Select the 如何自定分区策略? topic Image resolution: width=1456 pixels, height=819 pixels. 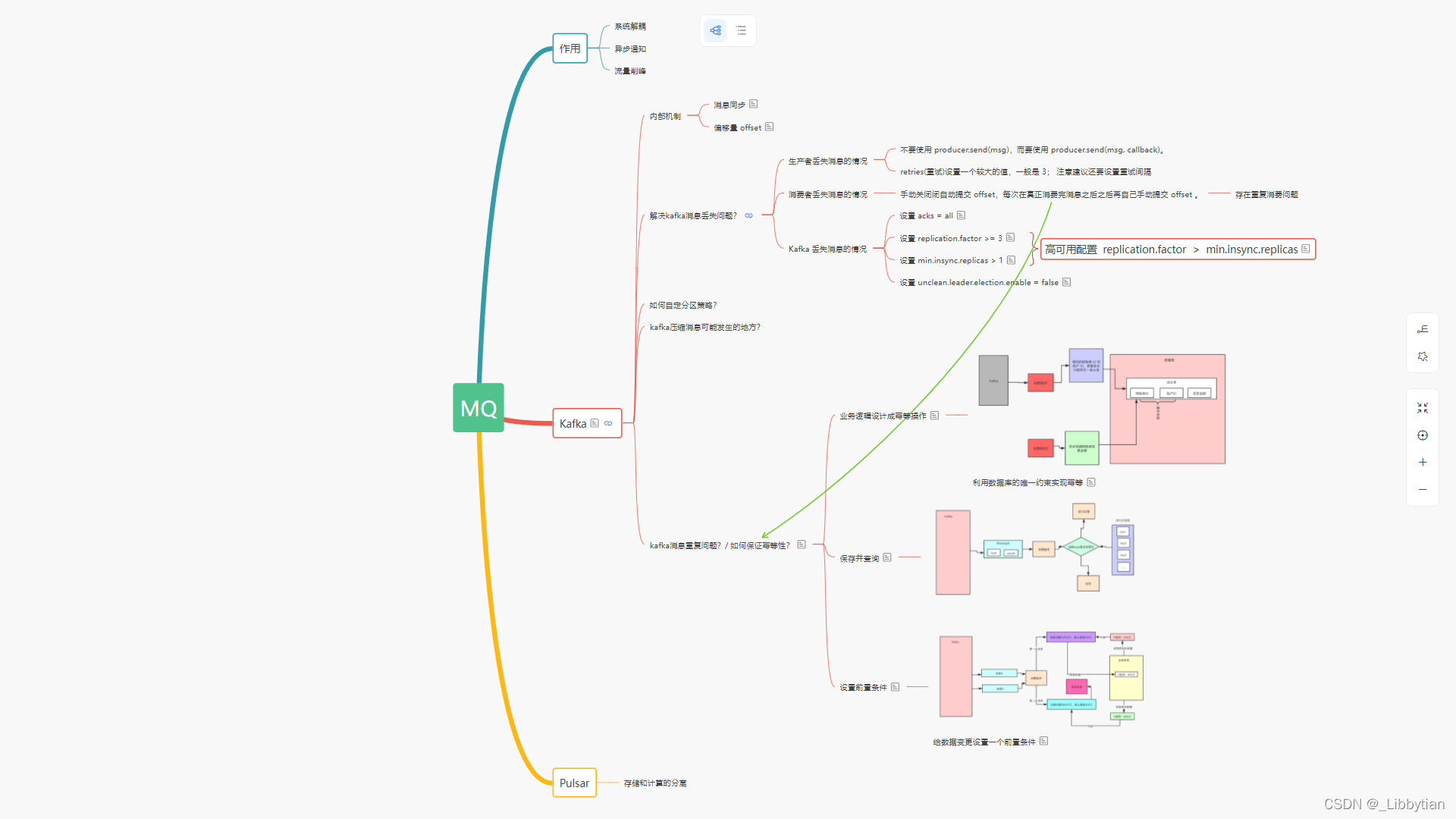(x=682, y=305)
